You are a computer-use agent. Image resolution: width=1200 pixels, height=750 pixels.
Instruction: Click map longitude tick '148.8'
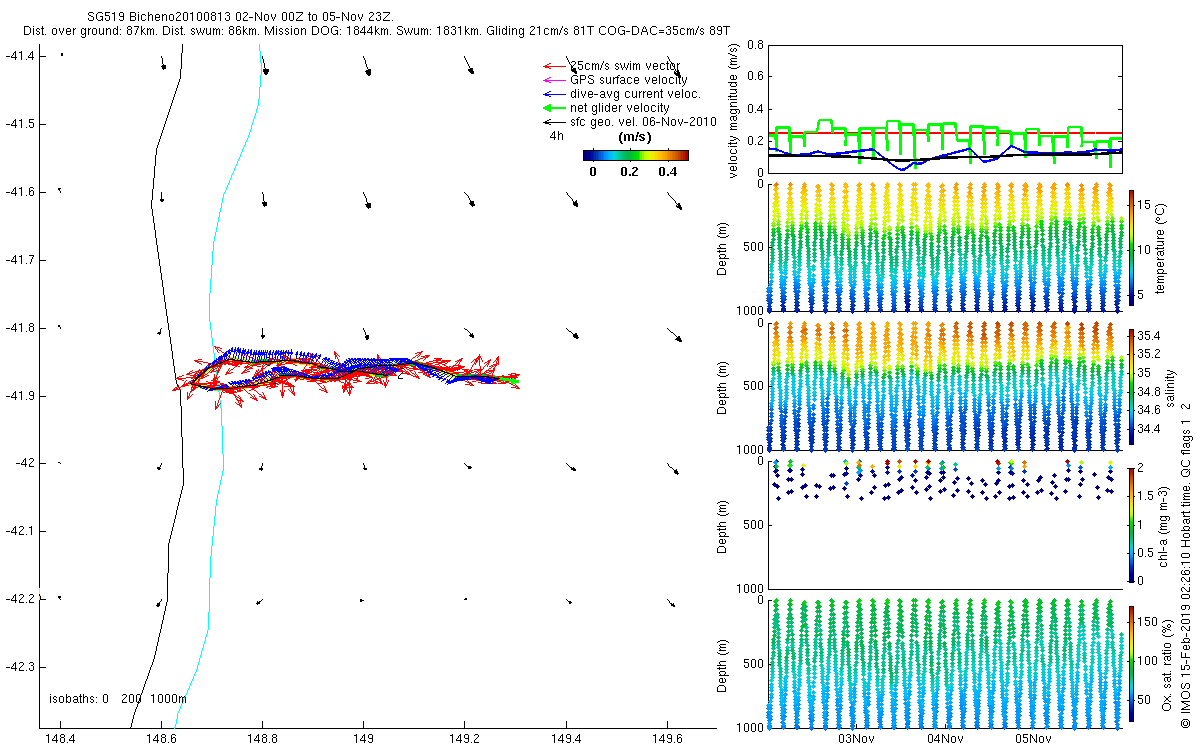[x=262, y=739]
